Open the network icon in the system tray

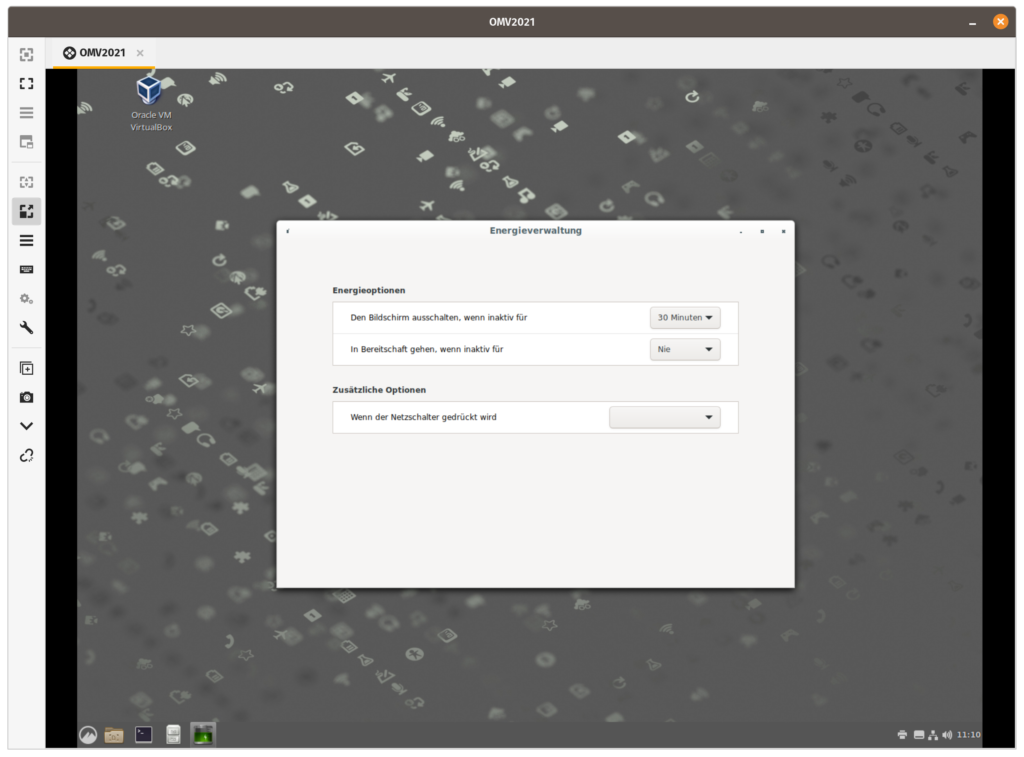pos(933,735)
